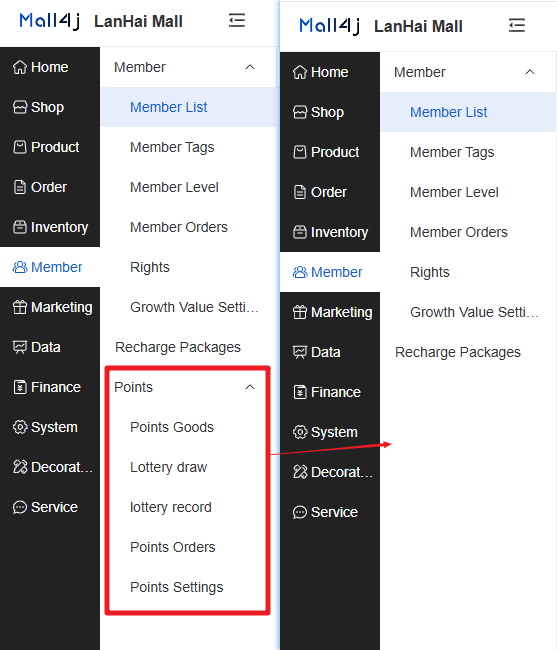Click the System gear icon in left panel
557x650 pixels.
pos(19,427)
